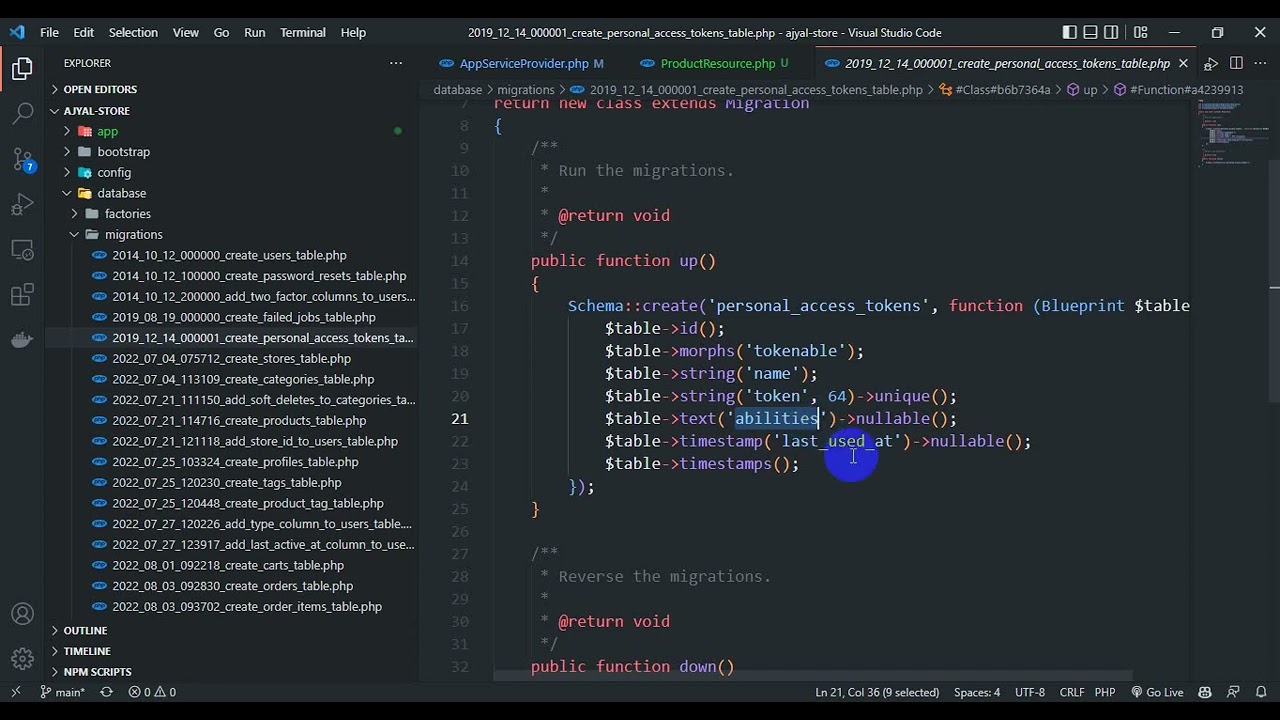Viewport: 1280px width, 720px height.
Task: Open 2022_07_04_075712_create_stores_table.php file
Action: (x=231, y=358)
